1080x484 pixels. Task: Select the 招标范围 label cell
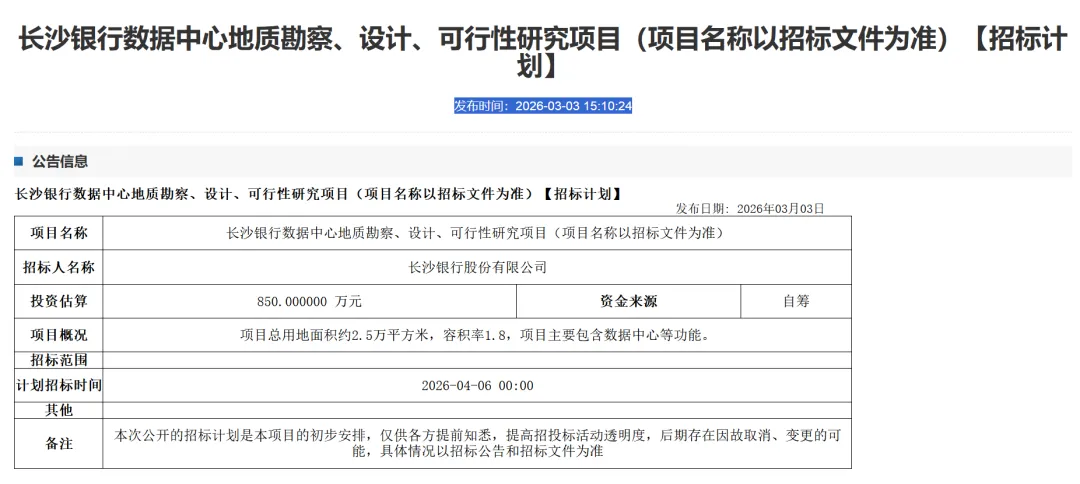click(x=59, y=360)
